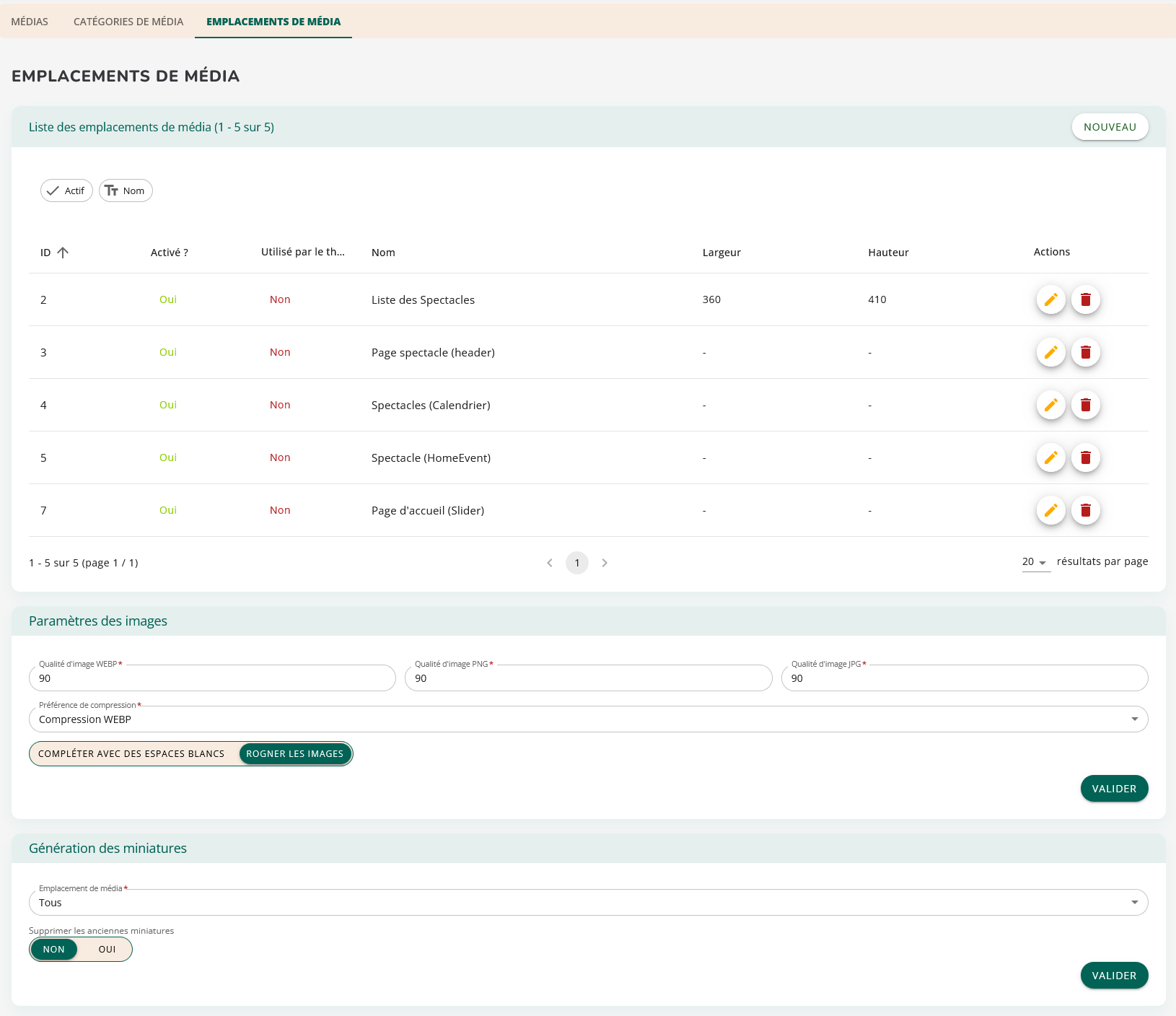Switch to the Médias tab
Image resolution: width=1176 pixels, height=1016 pixels.
30,22
